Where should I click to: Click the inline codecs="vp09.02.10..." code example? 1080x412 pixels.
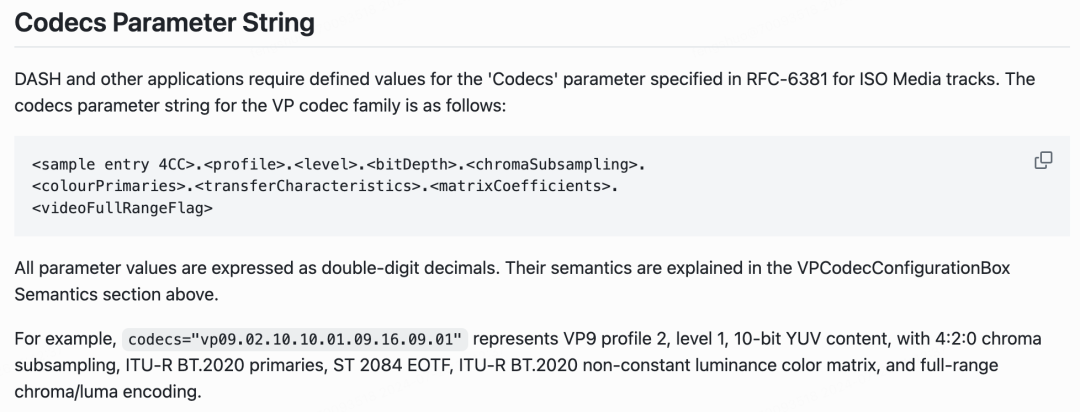tap(295, 340)
